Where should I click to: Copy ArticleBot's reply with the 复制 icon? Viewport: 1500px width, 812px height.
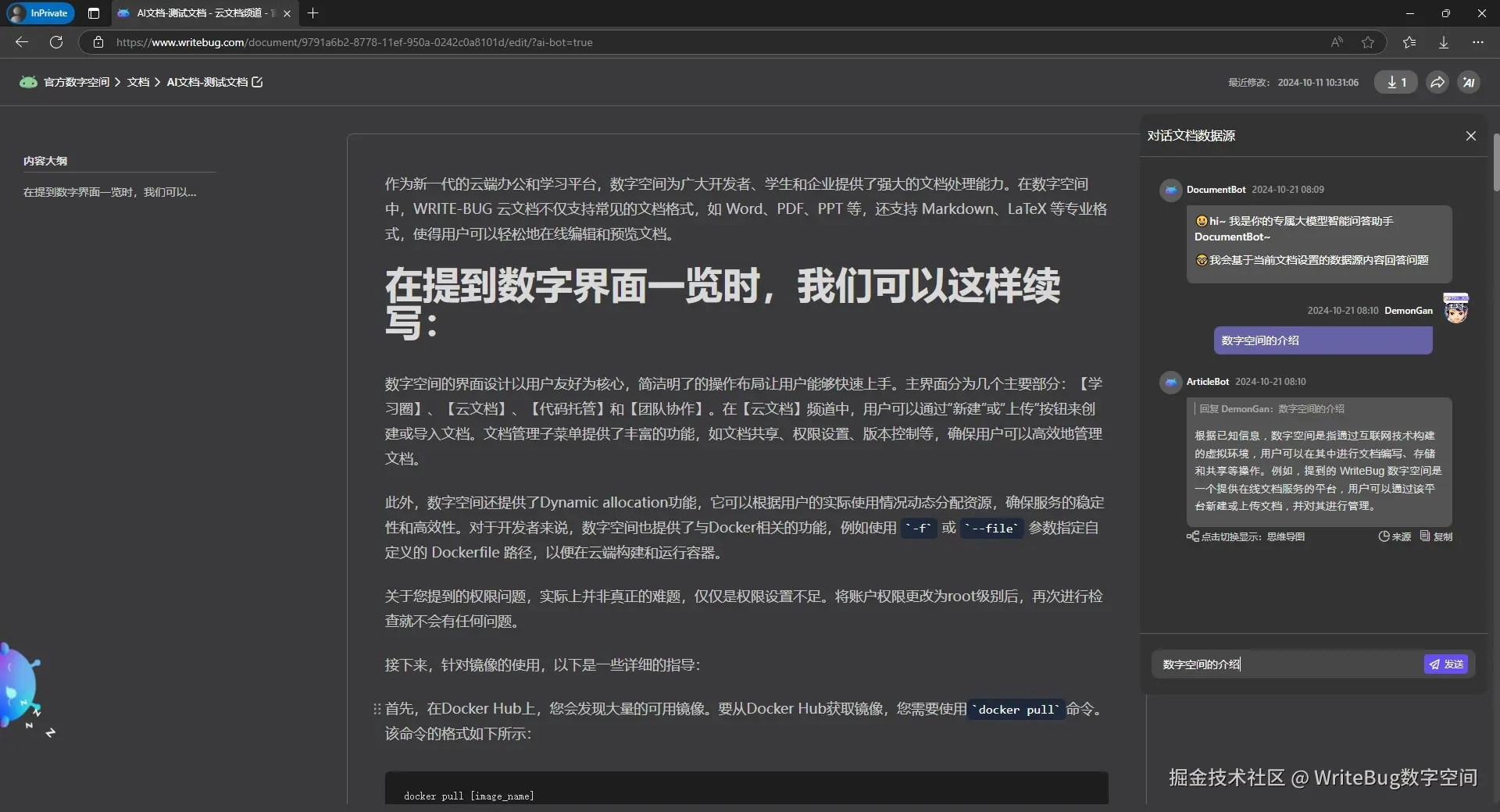click(1437, 537)
